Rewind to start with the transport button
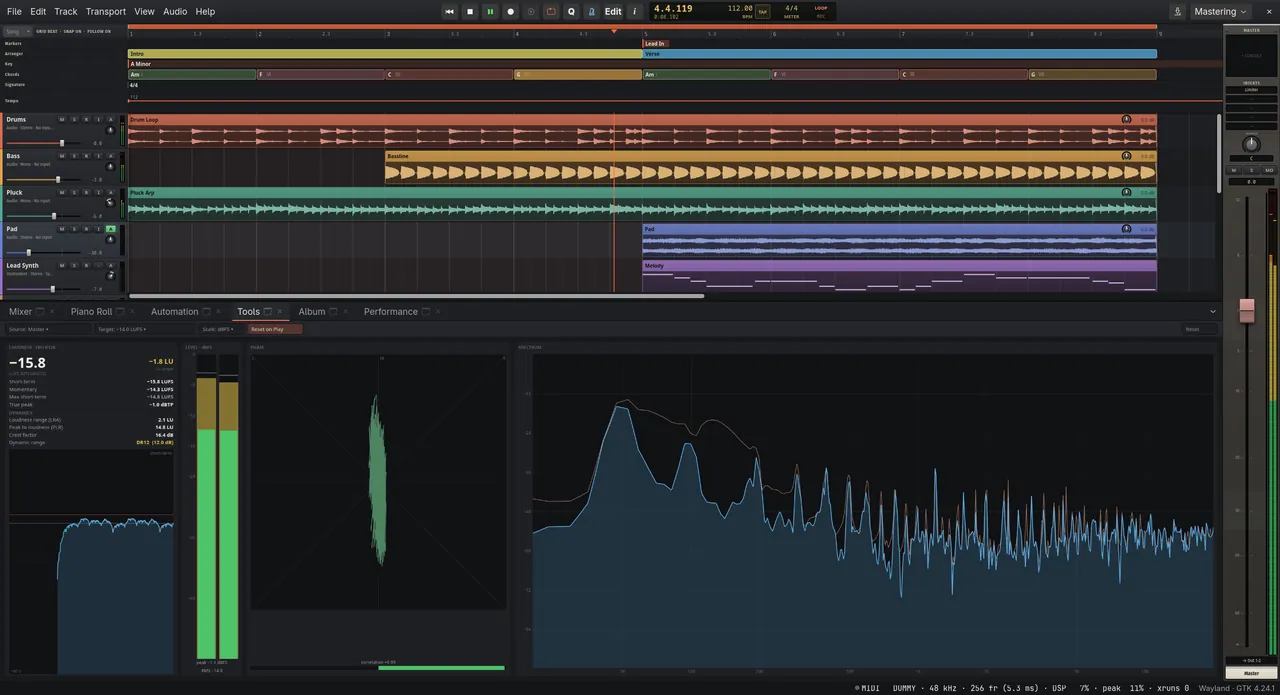This screenshot has height=695, width=1280. 449,12
